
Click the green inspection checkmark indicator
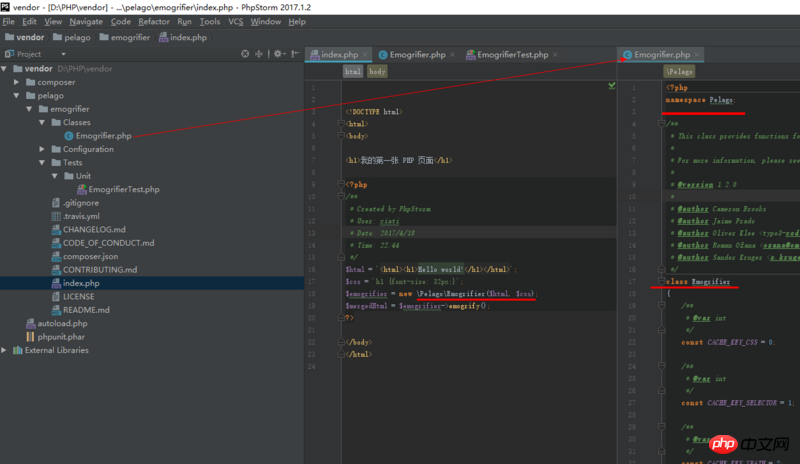612,85
